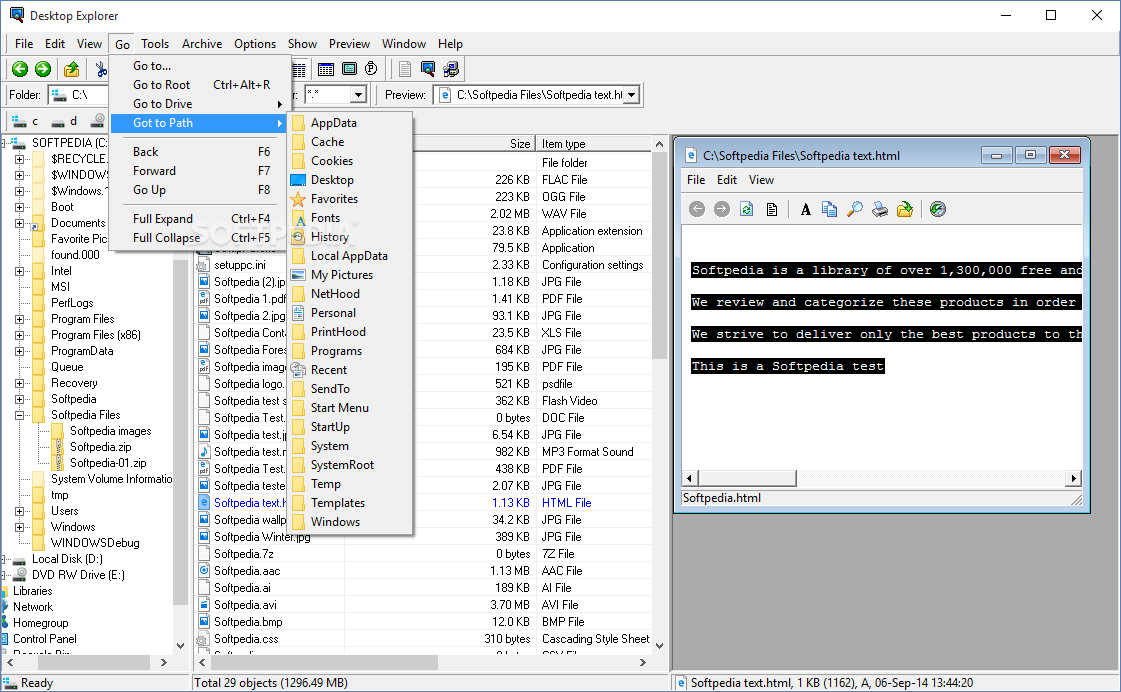This screenshot has height=692, width=1121.
Task: Select Softpedia Winter.jpg in file list
Action: click(x=262, y=537)
